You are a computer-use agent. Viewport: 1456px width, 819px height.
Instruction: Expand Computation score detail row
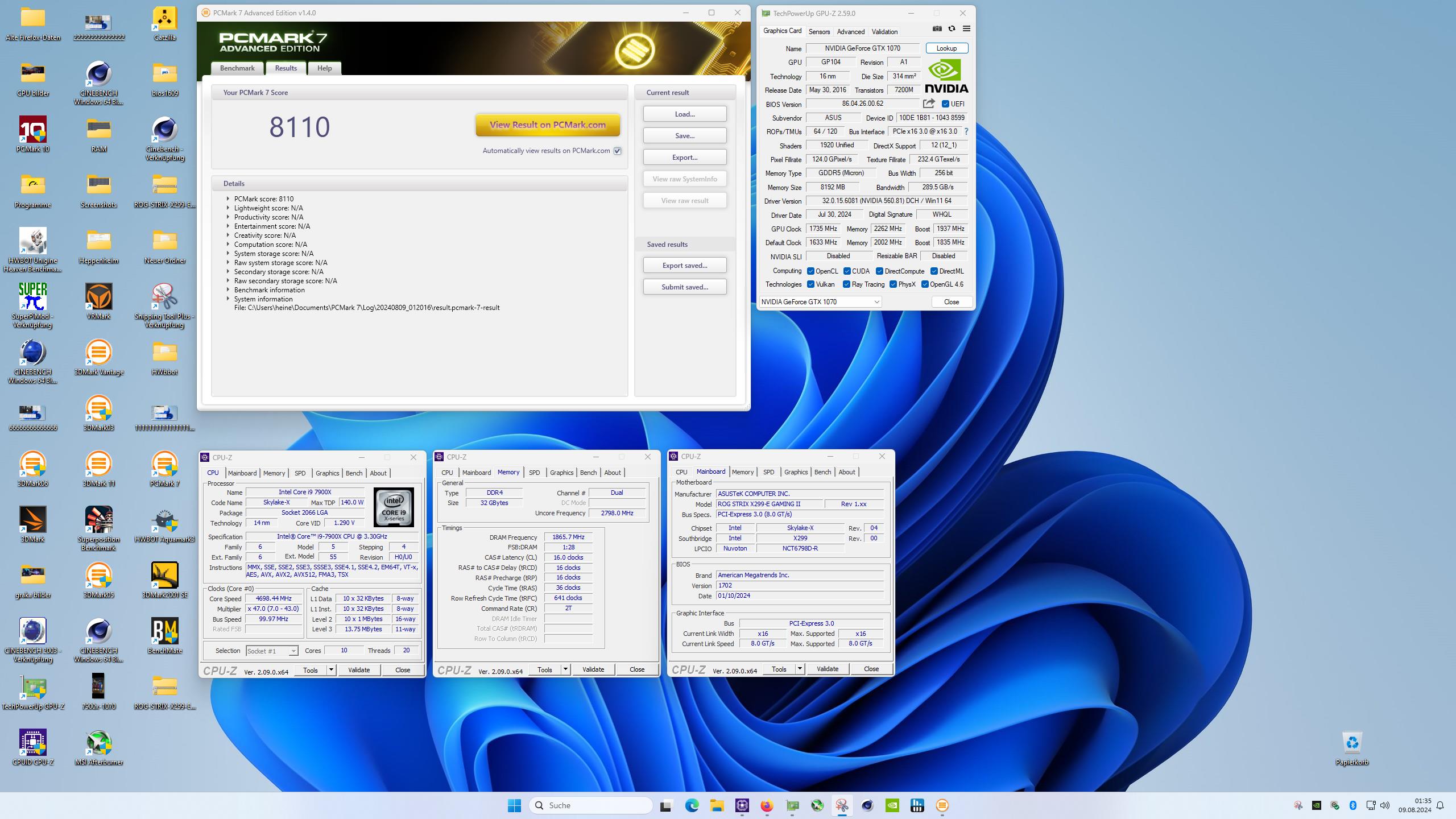[228, 244]
